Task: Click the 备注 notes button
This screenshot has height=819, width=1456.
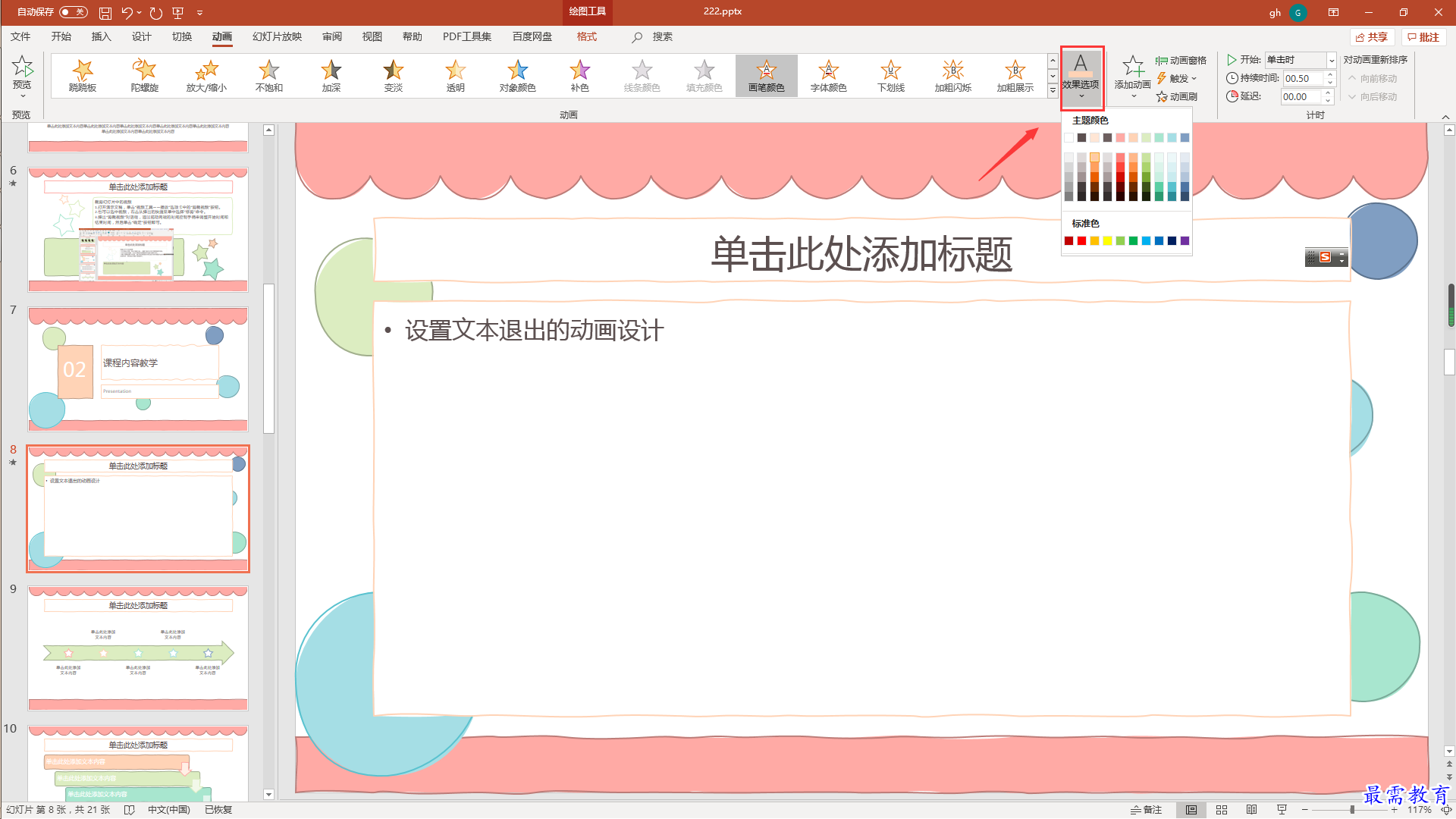Action: (1147, 810)
